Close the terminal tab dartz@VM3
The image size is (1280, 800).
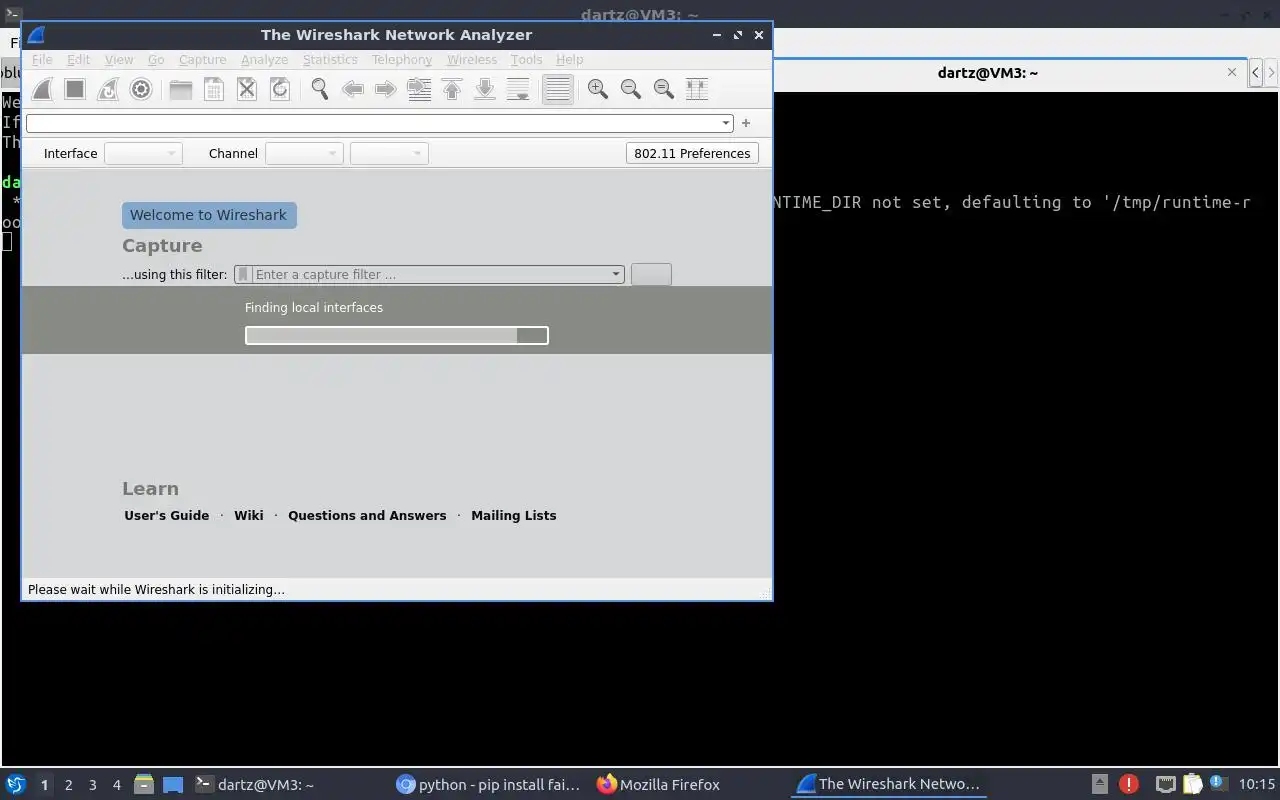(x=1232, y=72)
